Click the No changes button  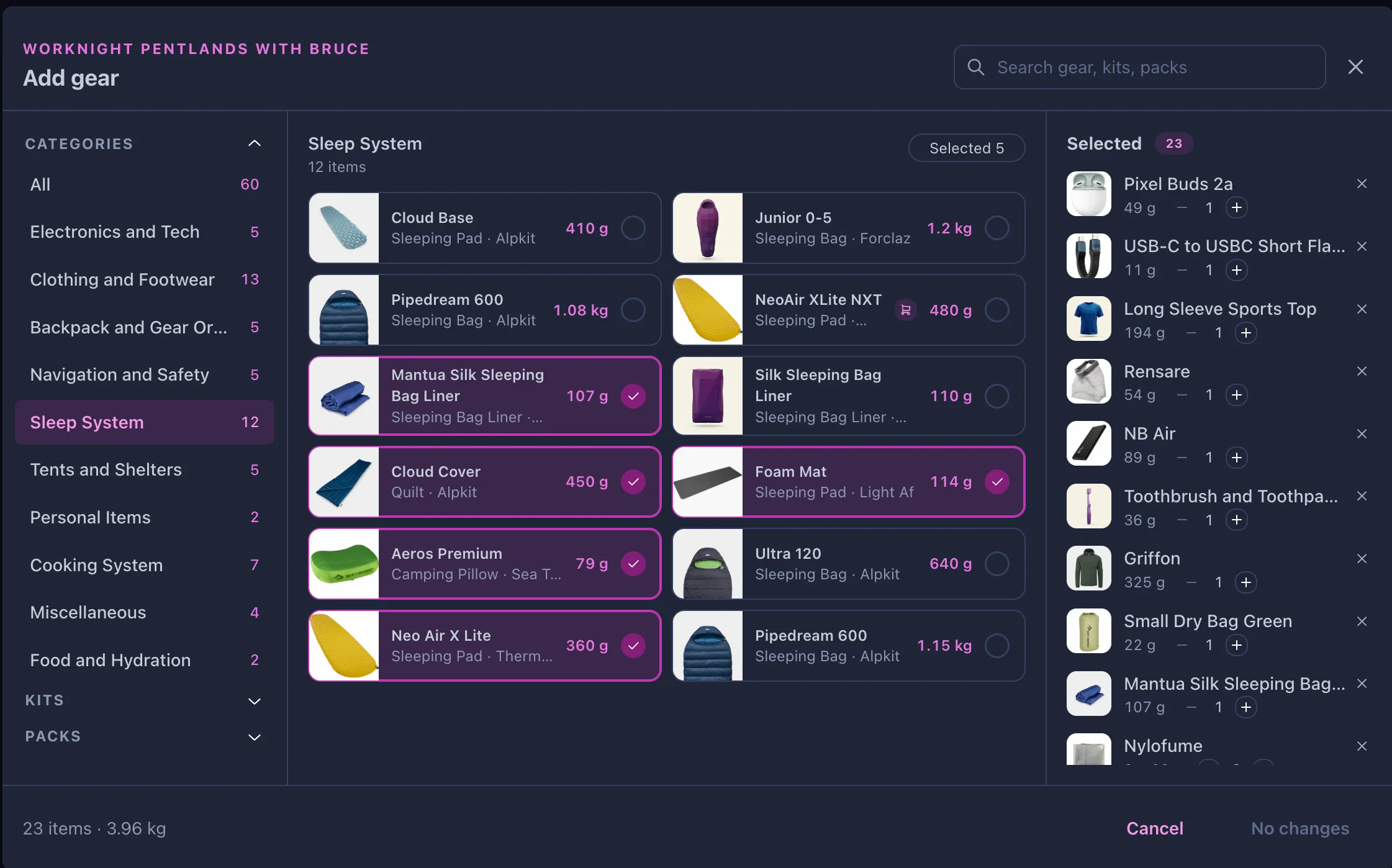coord(1300,828)
